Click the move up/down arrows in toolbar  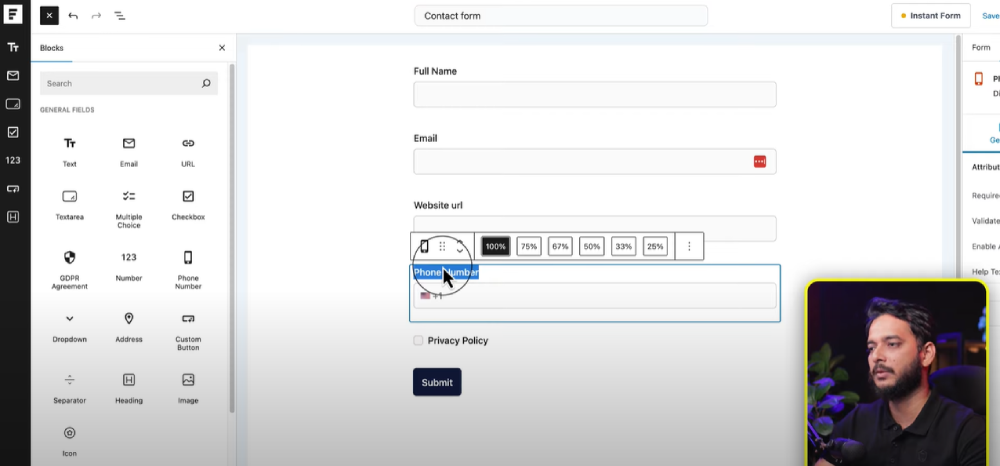pos(460,246)
